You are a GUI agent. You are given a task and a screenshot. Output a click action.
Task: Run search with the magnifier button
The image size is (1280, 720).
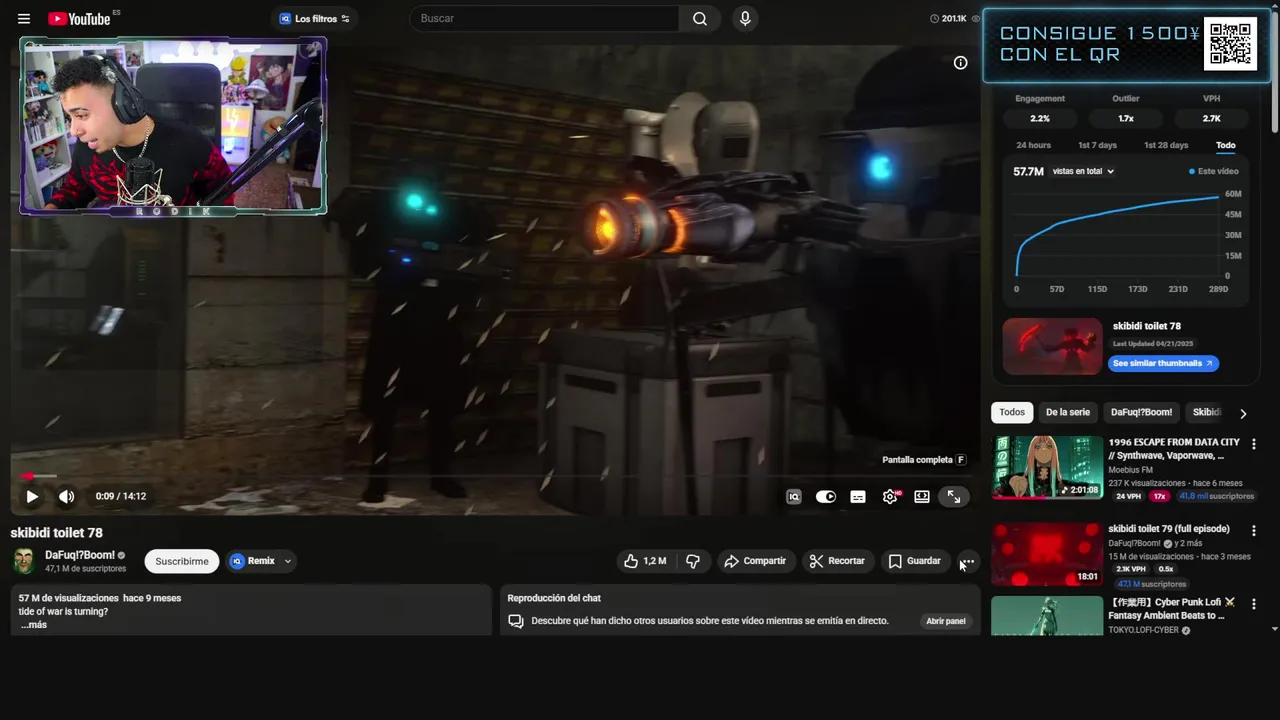[x=700, y=18]
